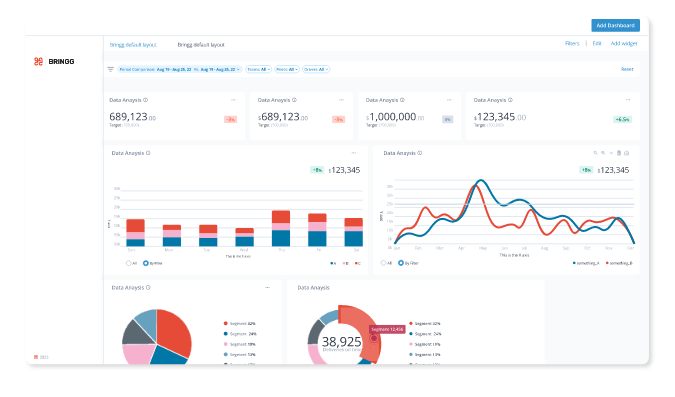Open more menu on $1,000,000 card

point(449,100)
